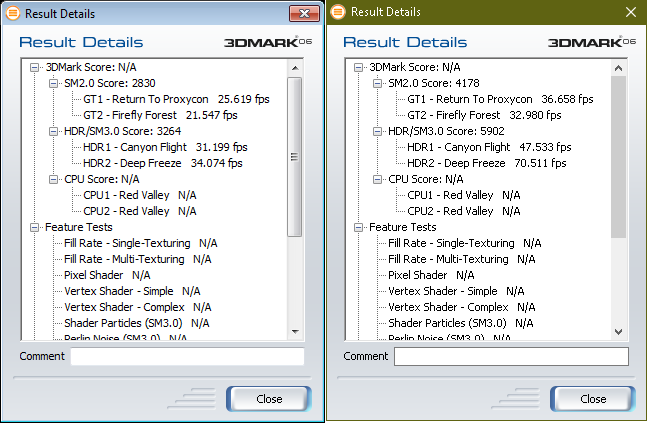The width and height of the screenshot is (650, 423).
Task: Select HDR2 Deep Freeze 70.511 fps
Action: point(486,163)
